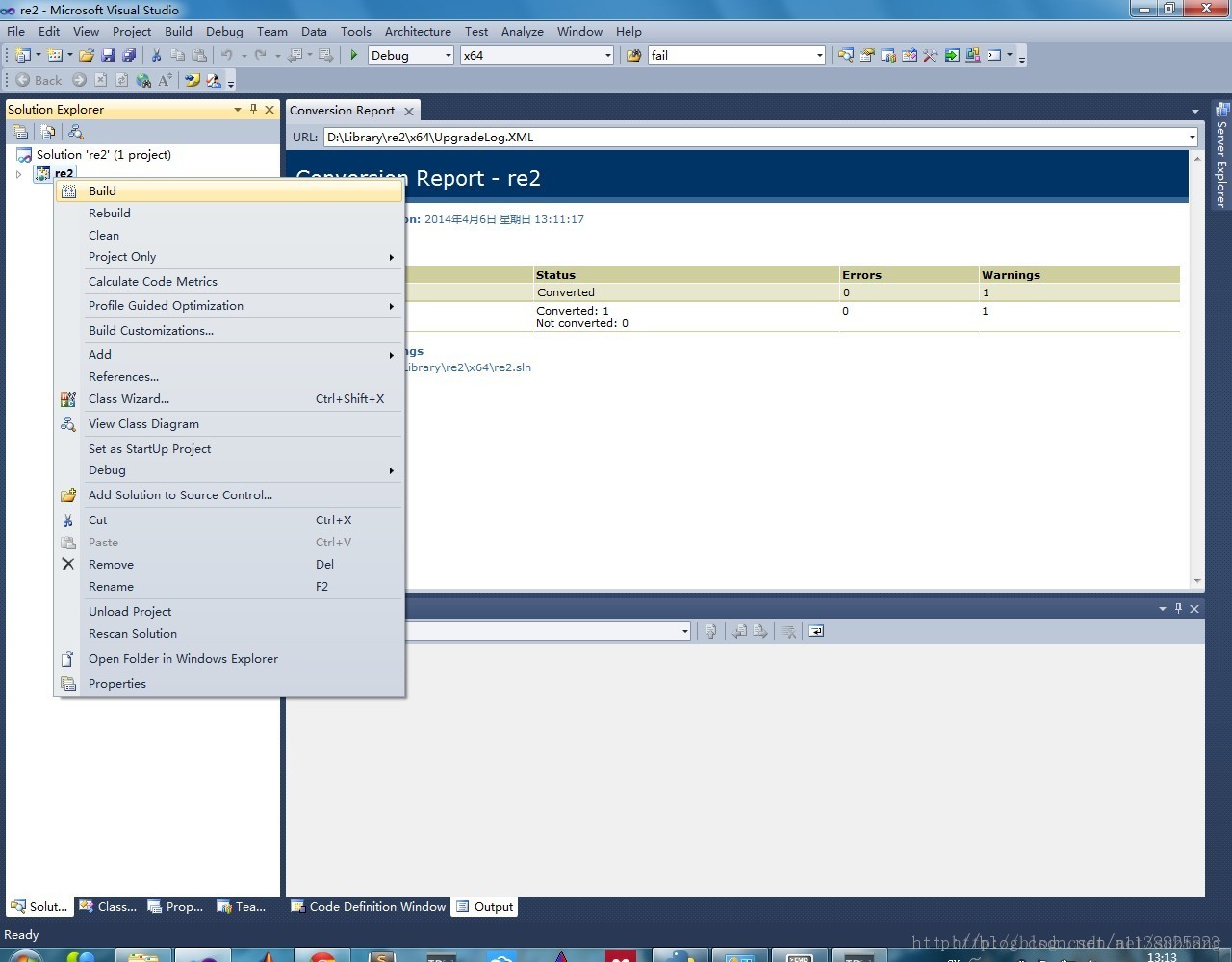Screen dimensions: 1232x962
Task: Click the Search web browser icon
Action: 143,80
